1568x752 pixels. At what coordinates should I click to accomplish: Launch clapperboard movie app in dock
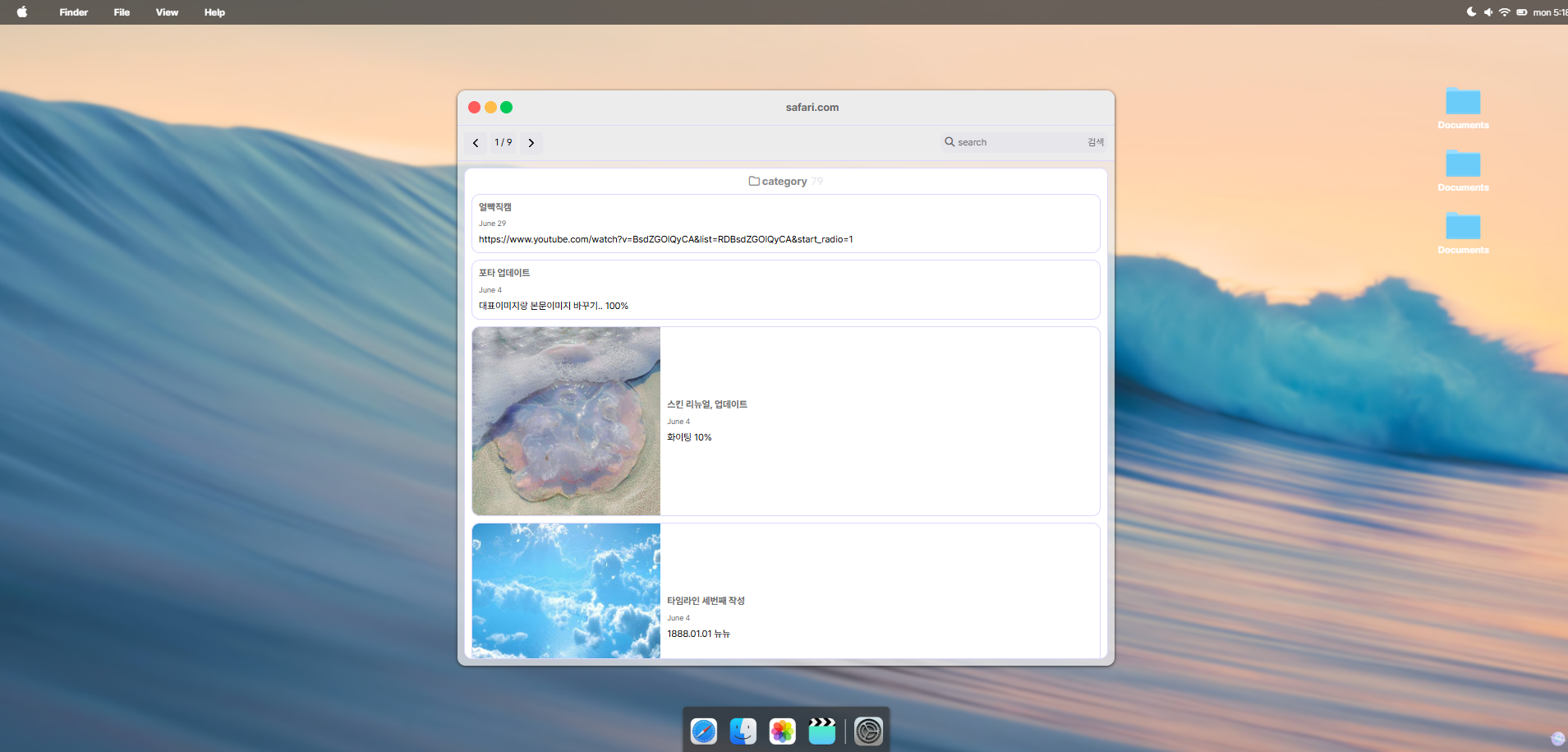coord(822,731)
